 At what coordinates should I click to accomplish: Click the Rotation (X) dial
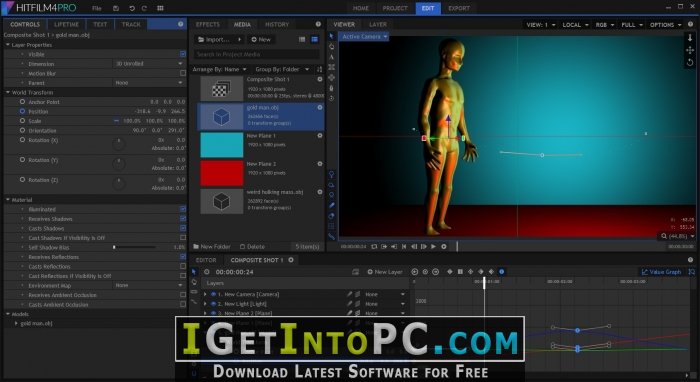118,144
